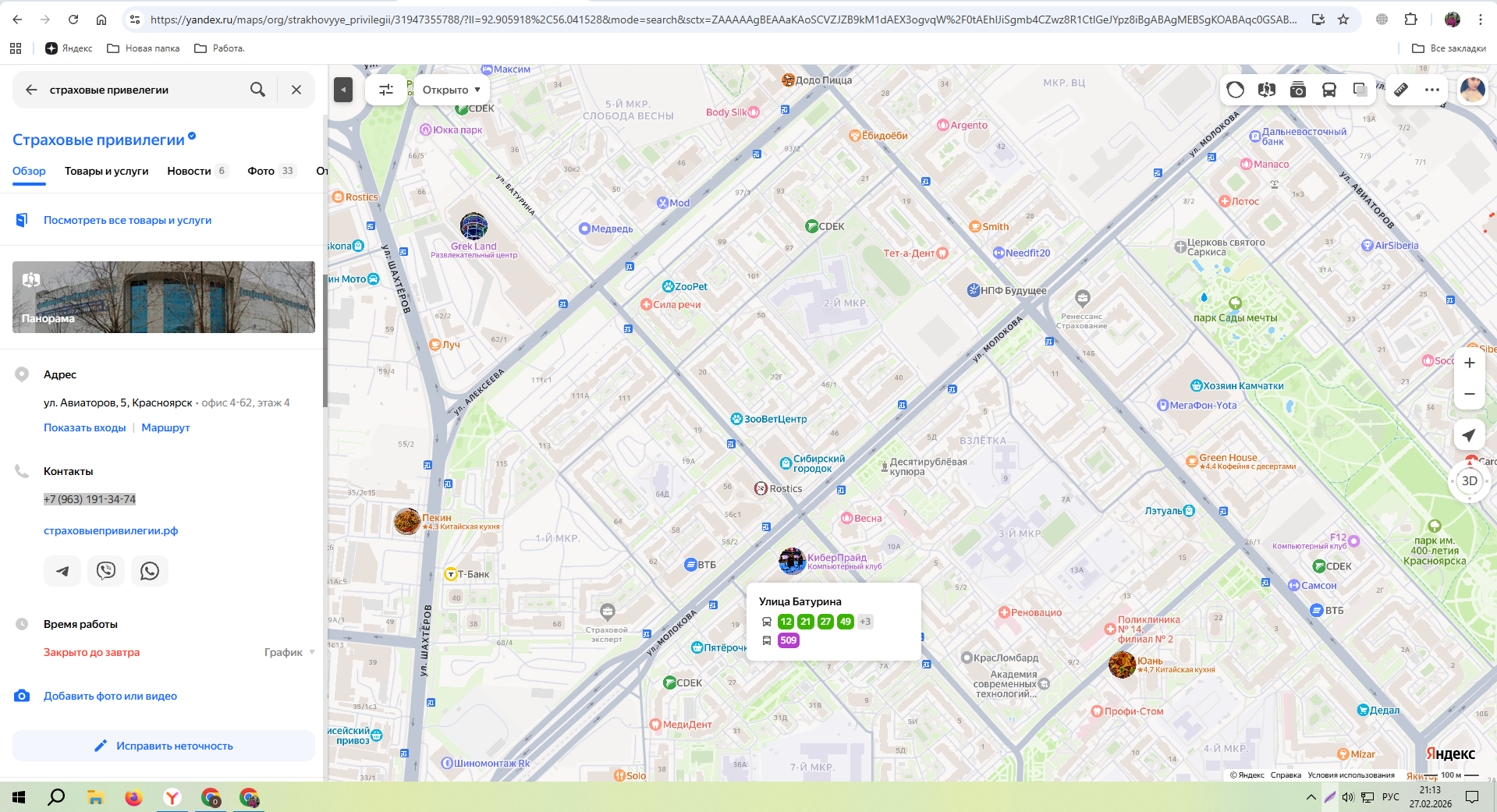Click the 'Маршрут' route link
The width and height of the screenshot is (1497, 812).
(165, 427)
